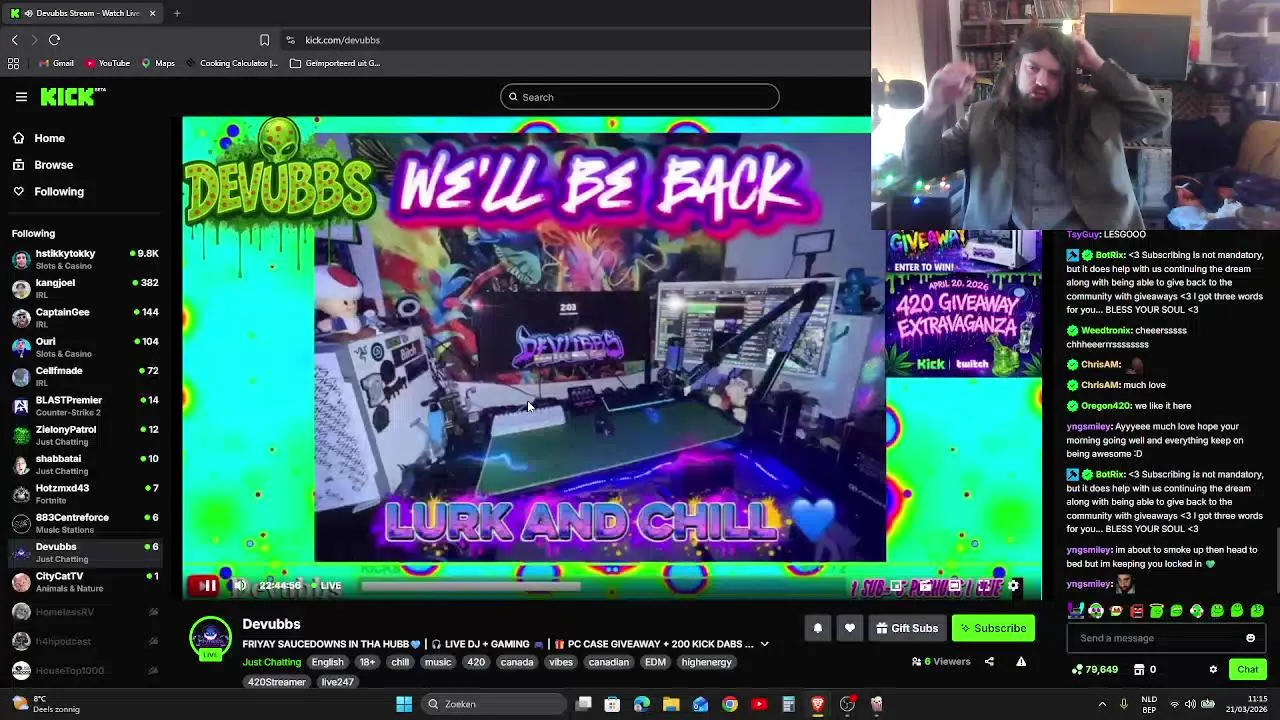The width and height of the screenshot is (1280, 720).
Task: Select the English tag
Action: (327, 662)
